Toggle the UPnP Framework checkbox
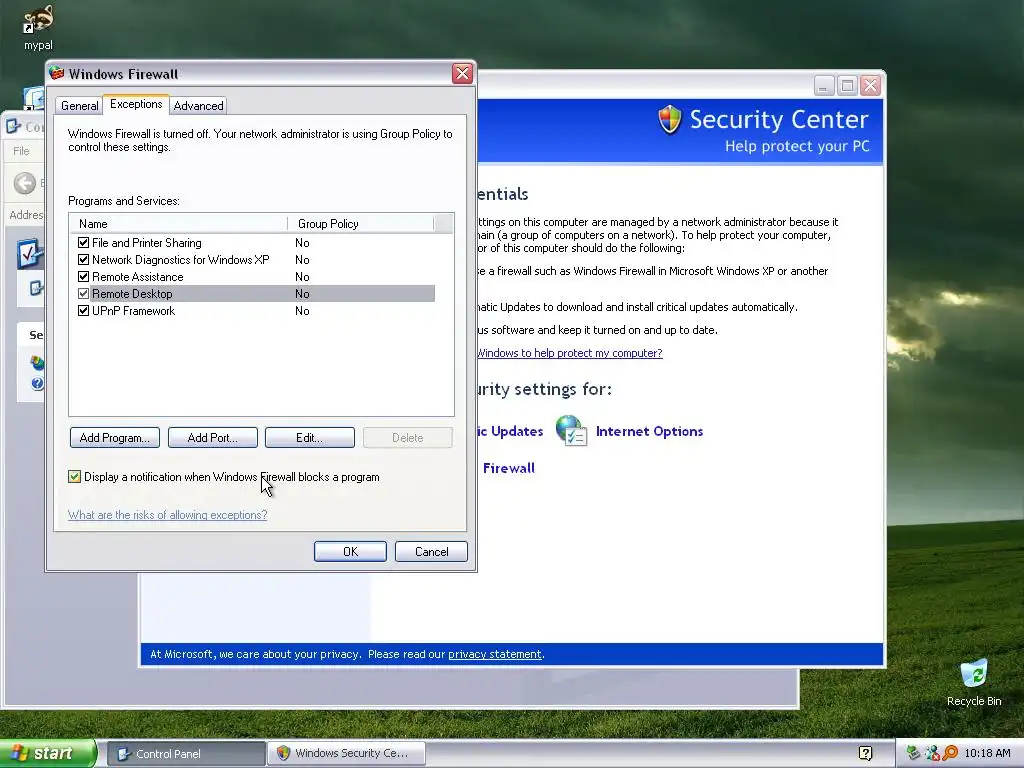The image size is (1024, 768). click(x=83, y=310)
